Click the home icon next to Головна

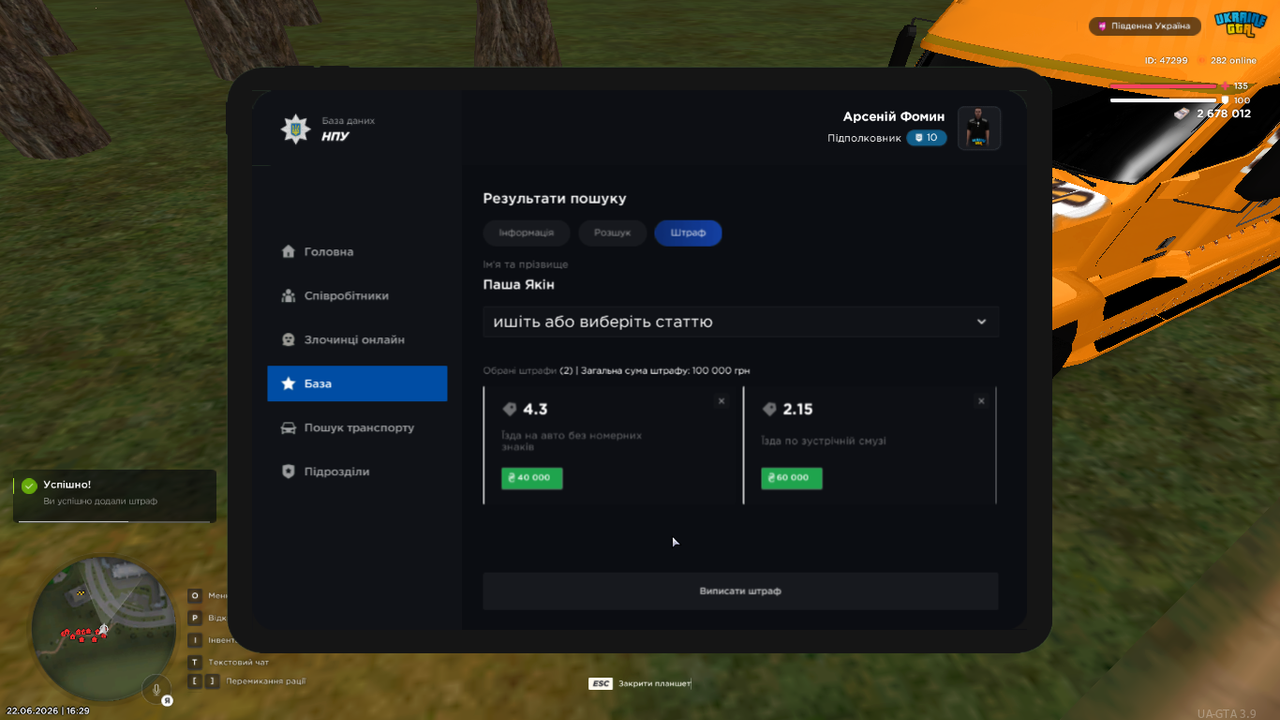click(x=288, y=252)
